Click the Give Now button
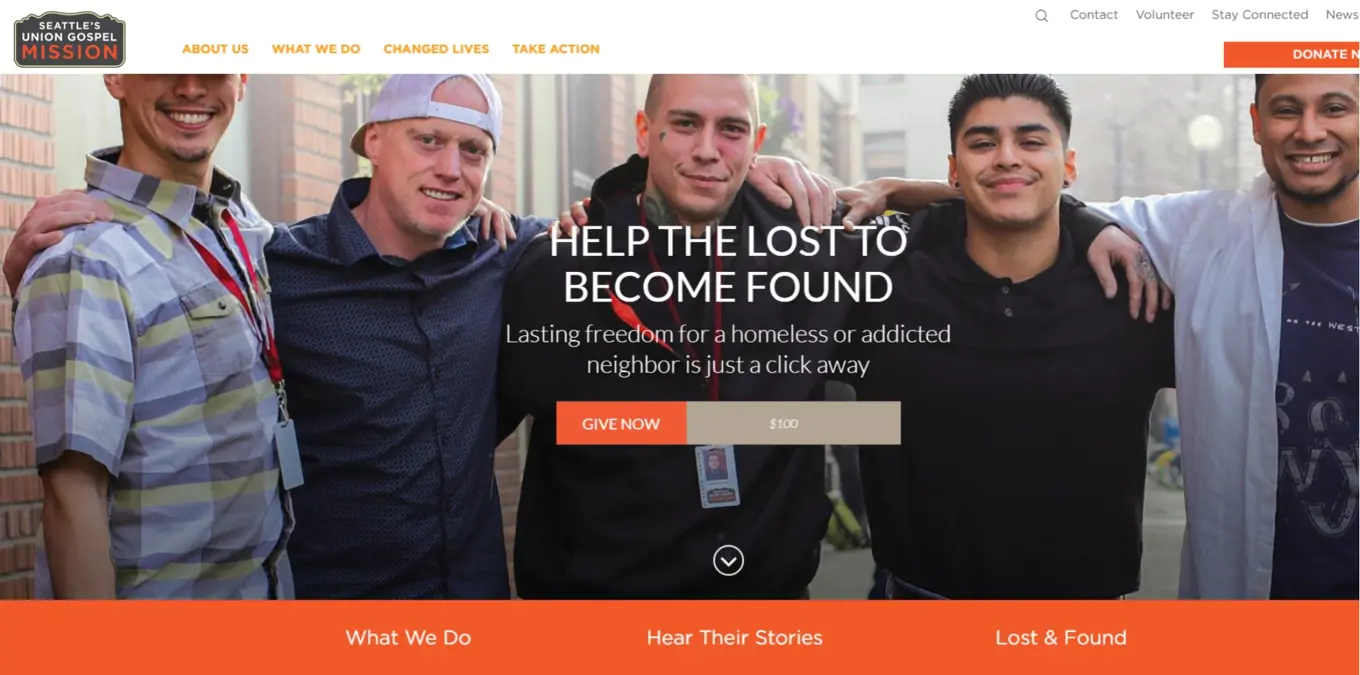 (621, 423)
